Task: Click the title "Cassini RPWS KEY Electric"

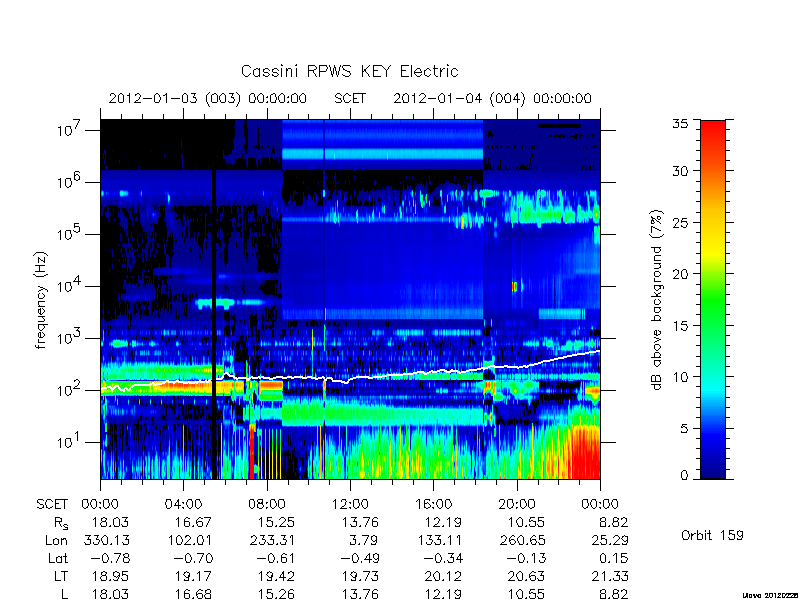Action: tap(349, 71)
